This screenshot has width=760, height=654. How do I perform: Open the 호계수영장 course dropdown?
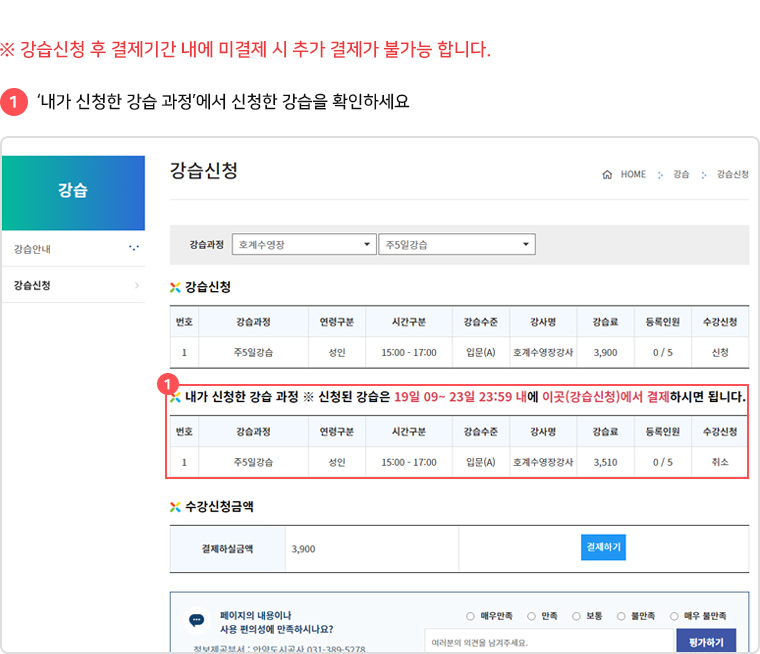302,244
